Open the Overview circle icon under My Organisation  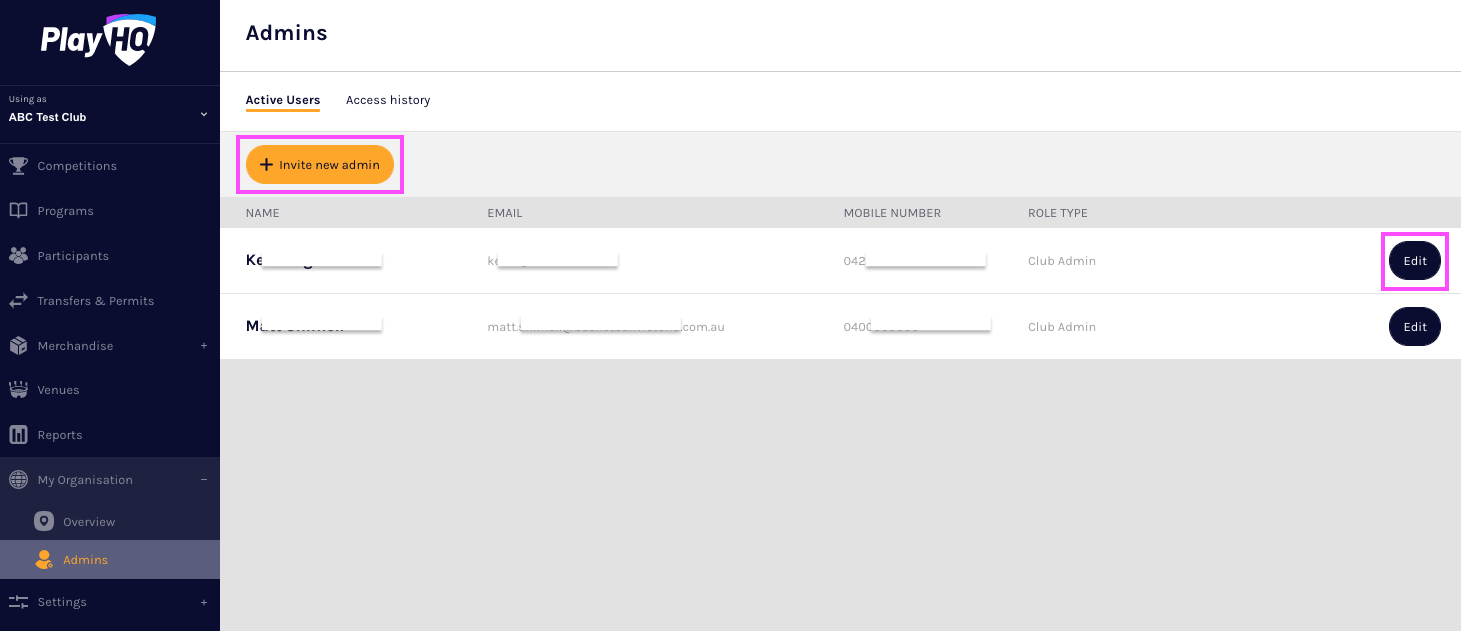tap(43, 521)
